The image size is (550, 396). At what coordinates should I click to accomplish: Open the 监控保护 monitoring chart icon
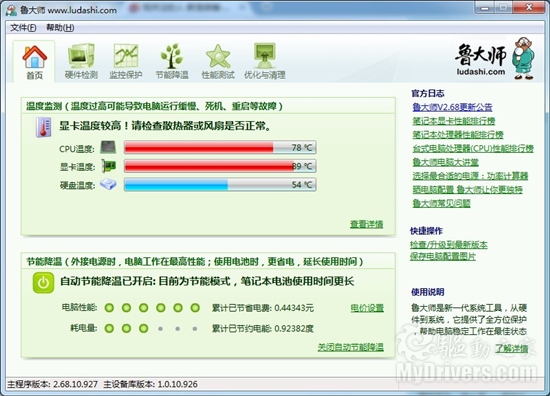[126, 56]
